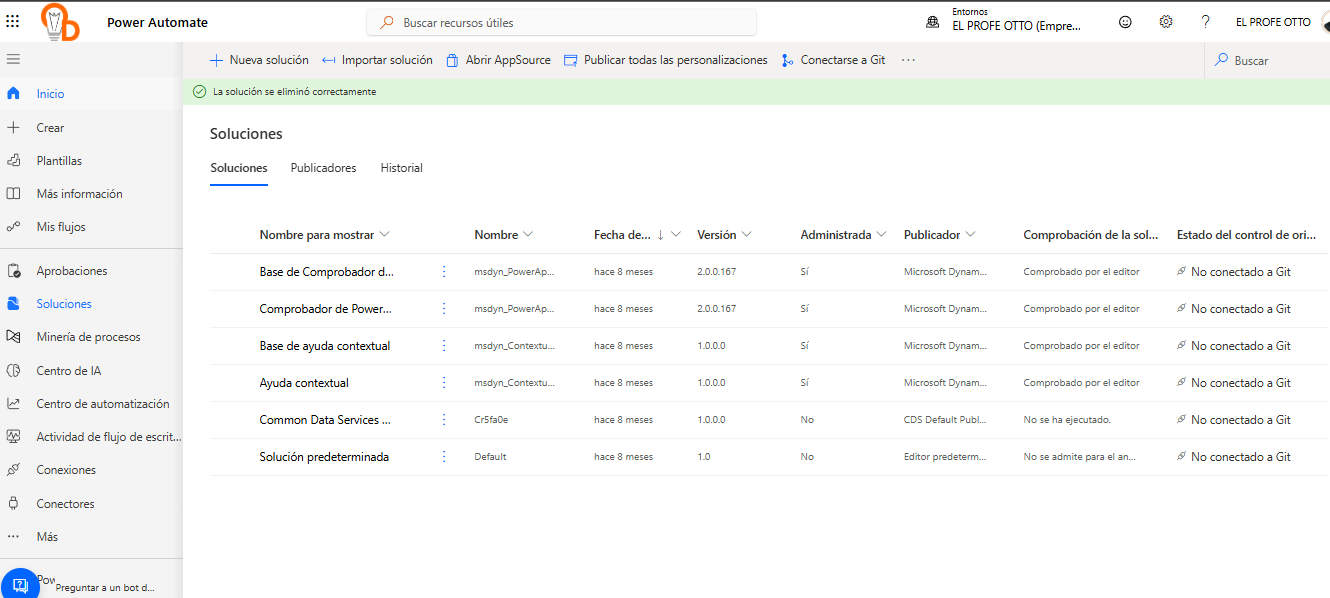Expand the toolbar overflow ellipsis menu
This screenshot has height=598, width=1330.
tap(908, 60)
